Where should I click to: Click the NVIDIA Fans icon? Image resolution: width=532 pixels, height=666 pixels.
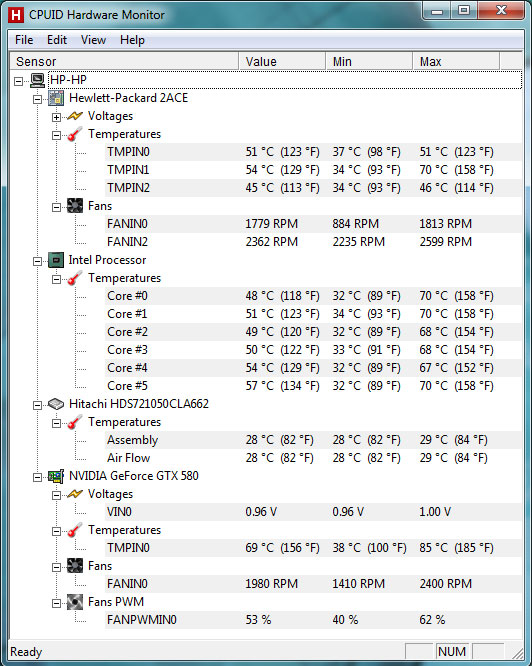(75, 566)
